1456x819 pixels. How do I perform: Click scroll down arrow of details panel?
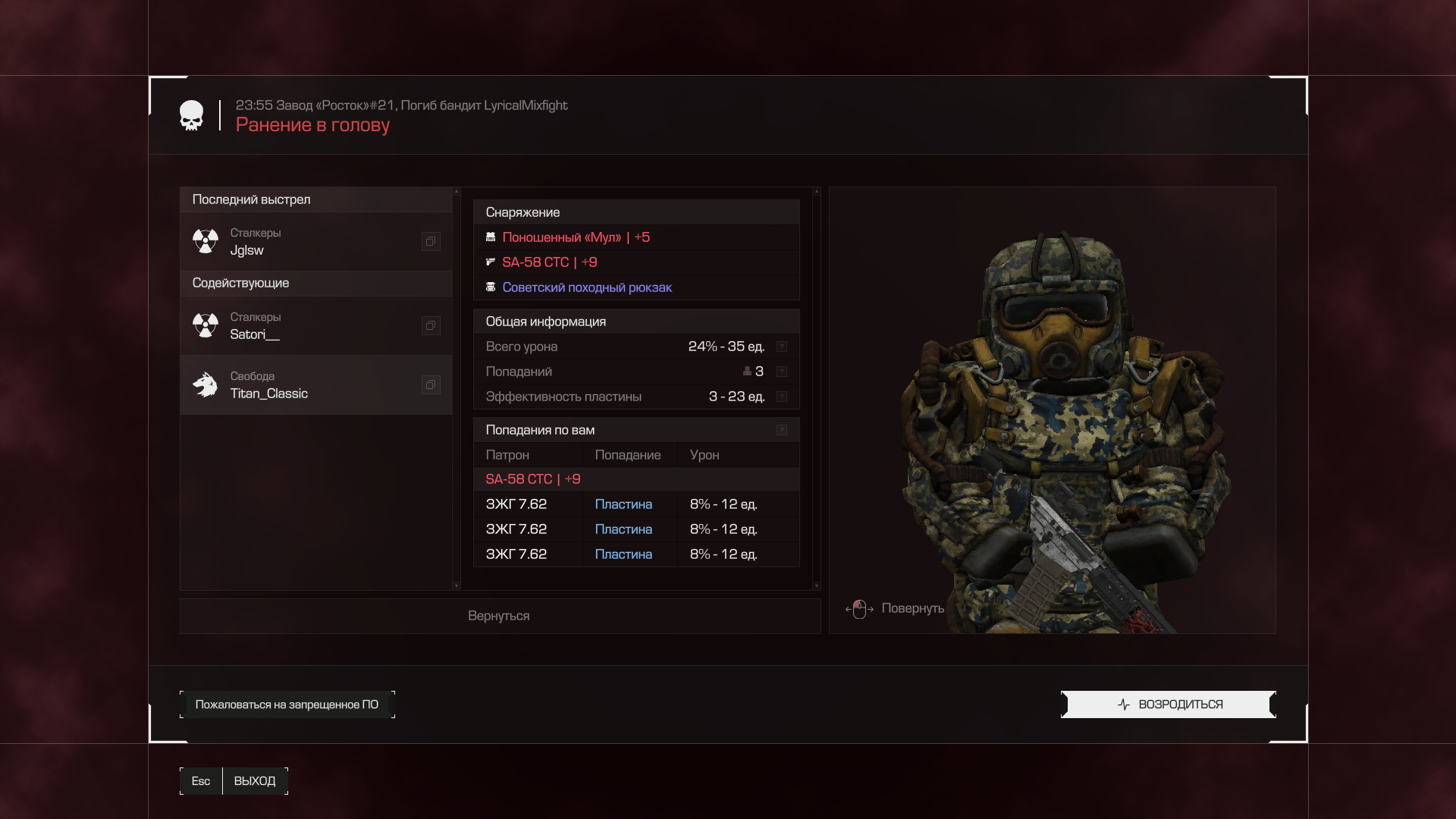pyautogui.click(x=816, y=585)
